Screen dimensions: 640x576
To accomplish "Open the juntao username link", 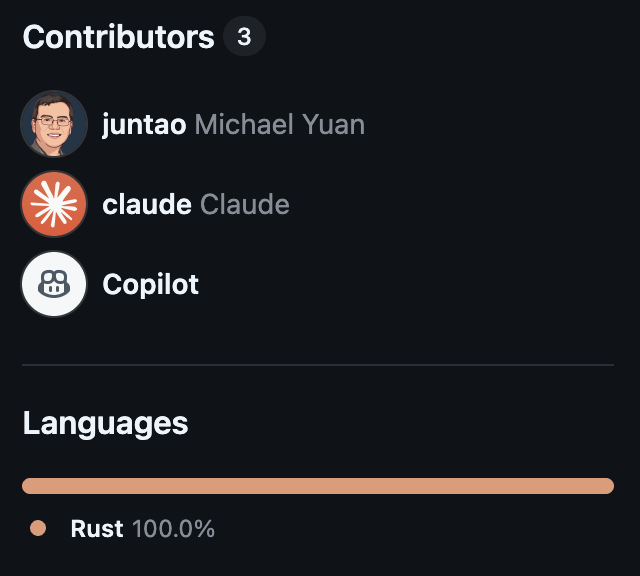I will click(x=144, y=124).
